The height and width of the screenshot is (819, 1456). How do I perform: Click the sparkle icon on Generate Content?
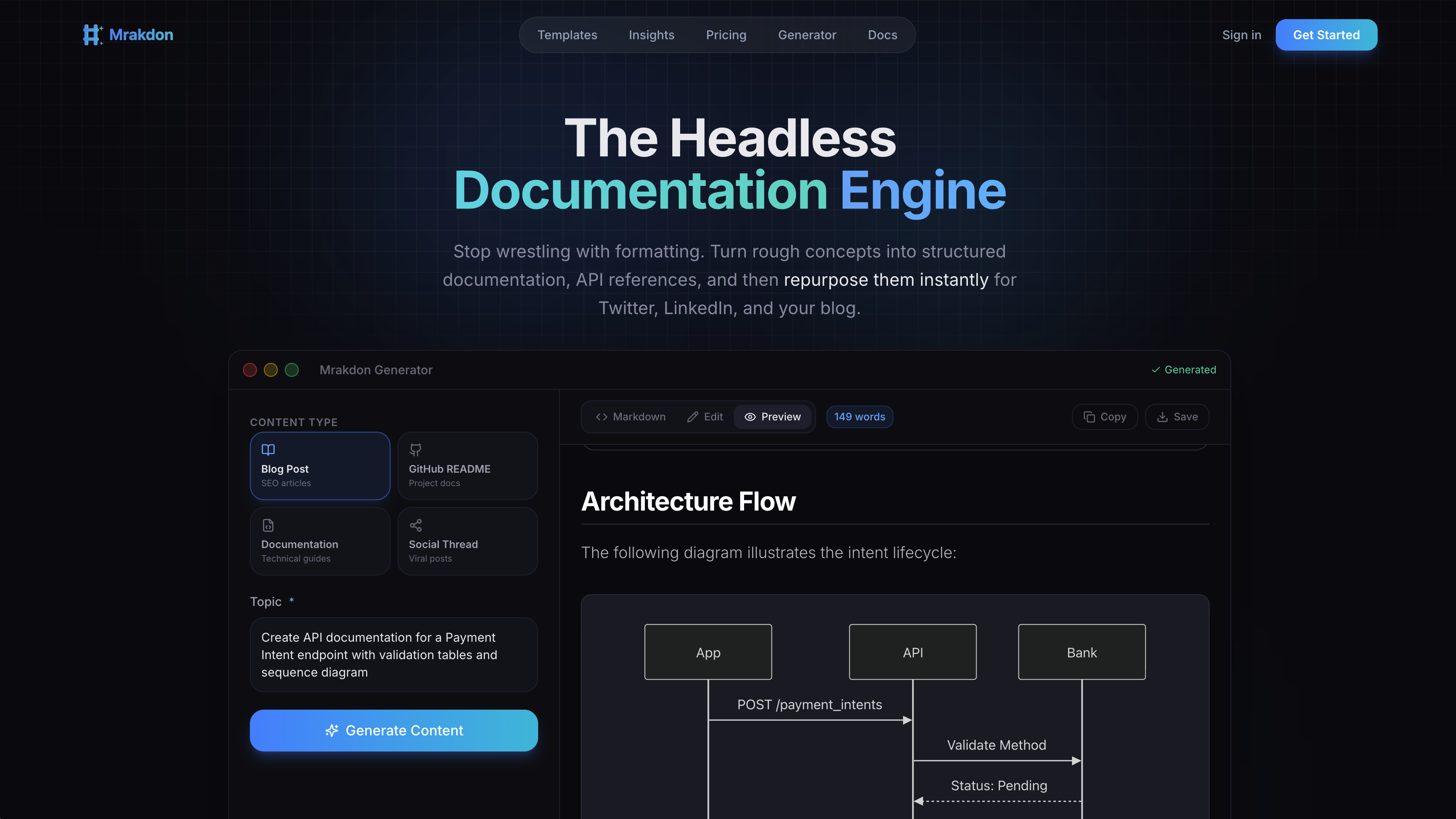[332, 730]
